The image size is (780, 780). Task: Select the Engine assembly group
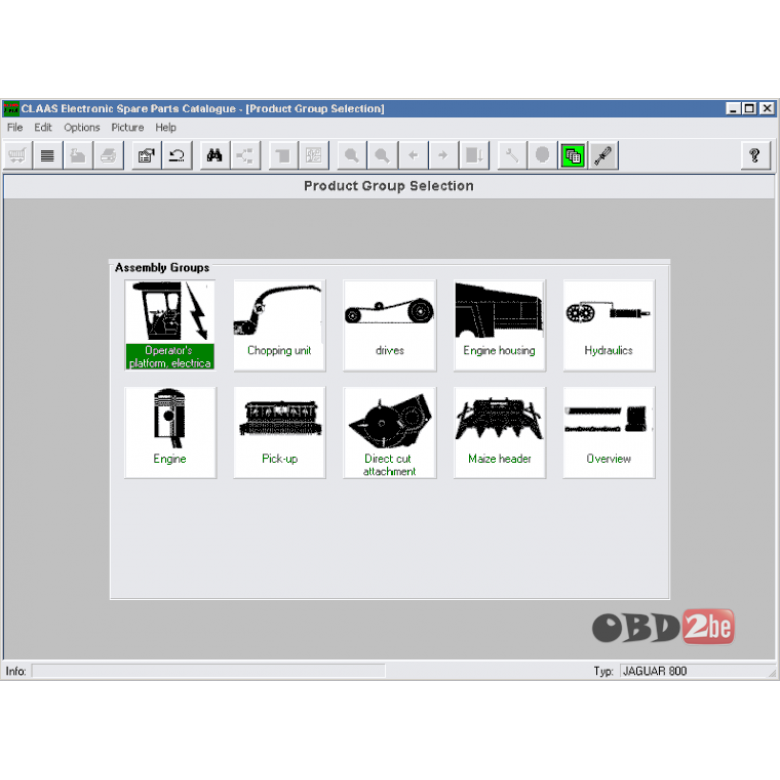coord(170,433)
